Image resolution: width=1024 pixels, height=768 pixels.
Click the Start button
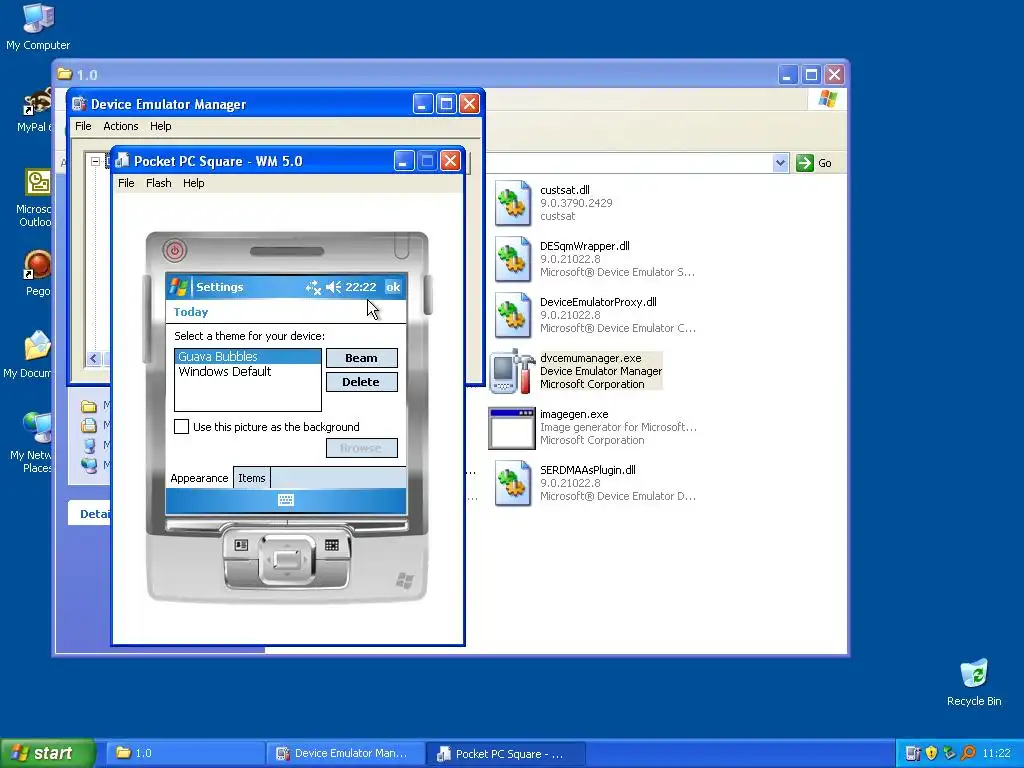coord(48,753)
